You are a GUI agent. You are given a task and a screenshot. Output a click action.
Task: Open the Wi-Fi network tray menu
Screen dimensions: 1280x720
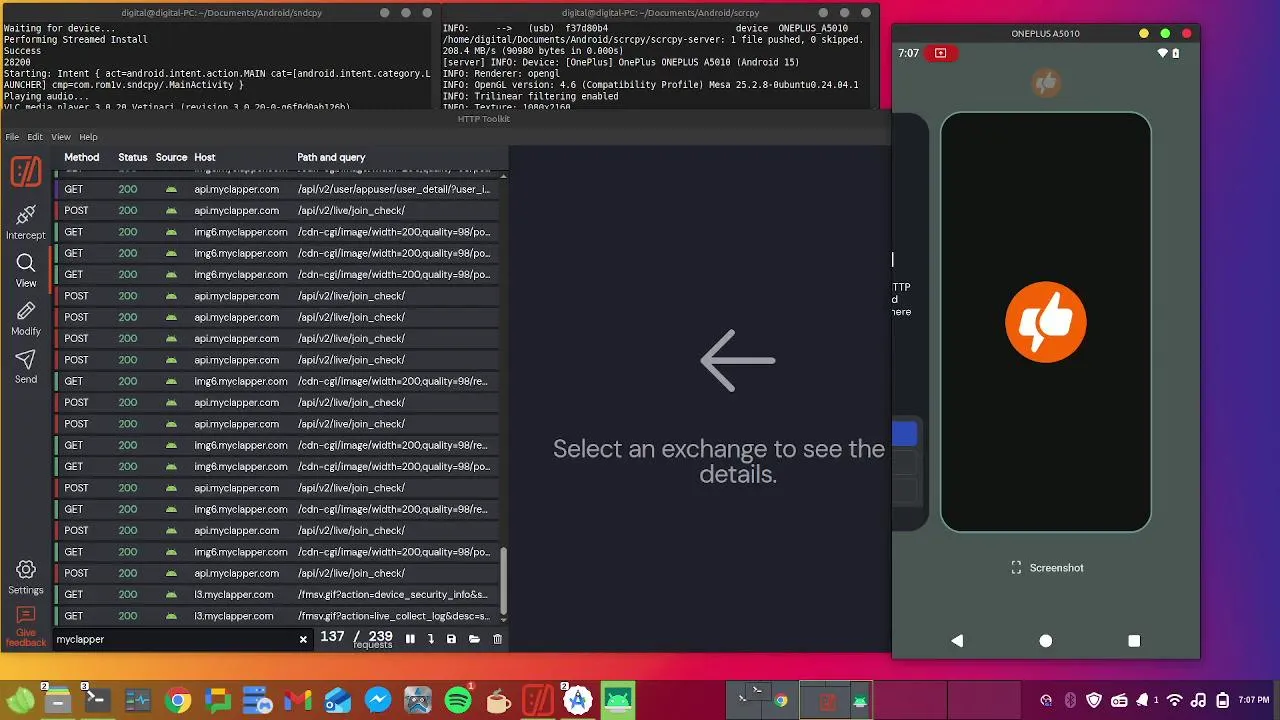click(1175, 700)
